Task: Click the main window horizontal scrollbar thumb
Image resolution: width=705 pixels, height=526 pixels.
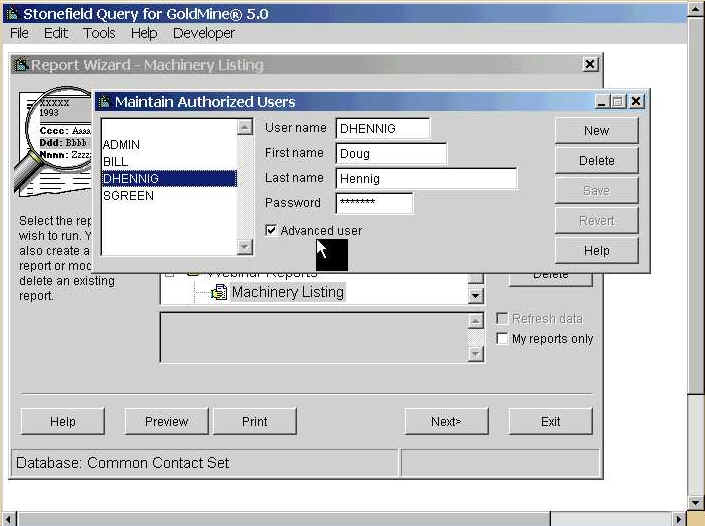Action: point(284,519)
